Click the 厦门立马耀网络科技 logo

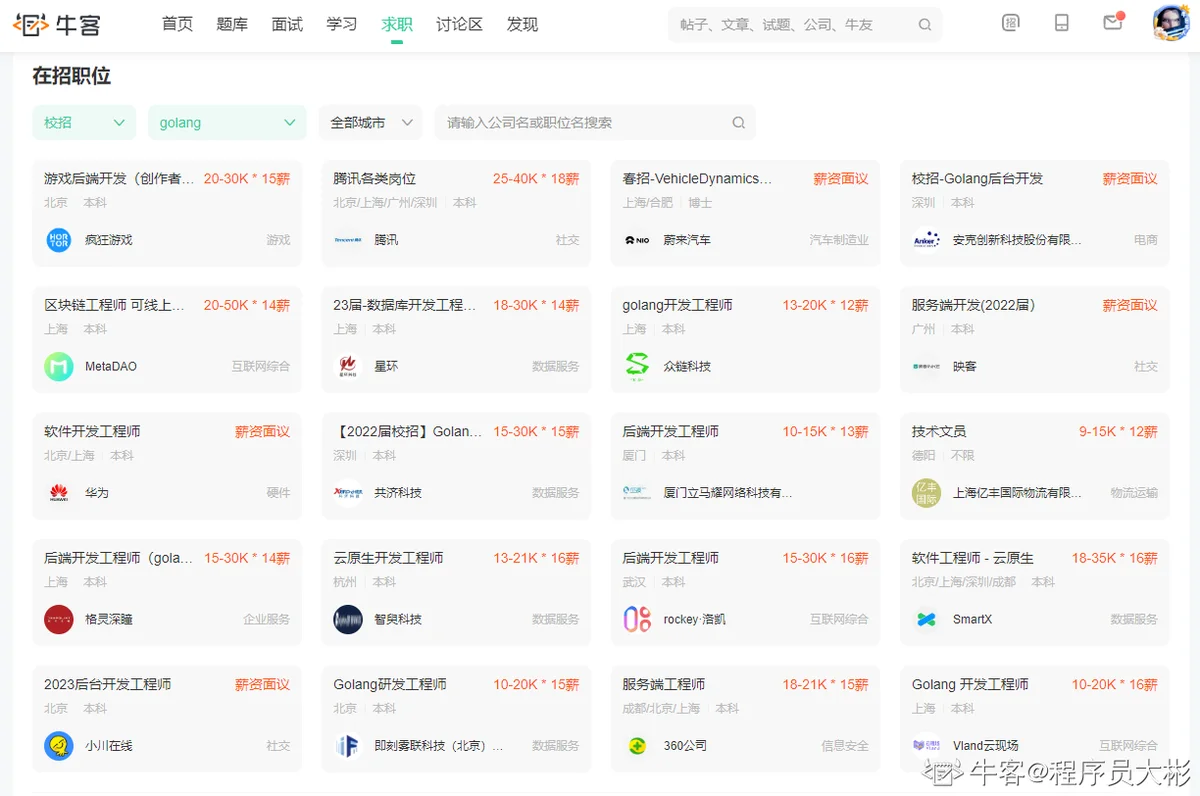pos(637,493)
